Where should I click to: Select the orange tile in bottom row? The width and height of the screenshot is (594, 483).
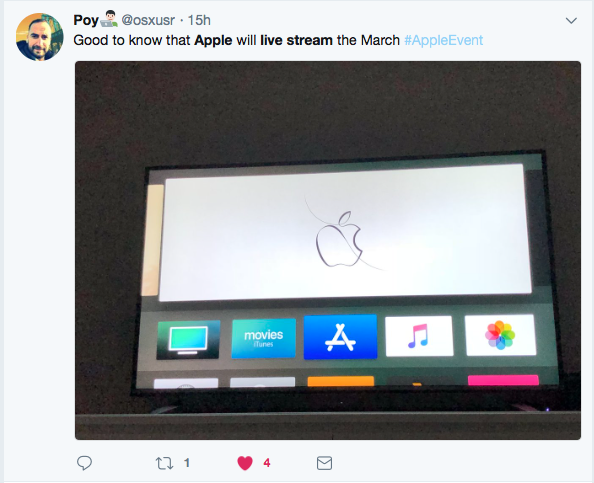[341, 381]
